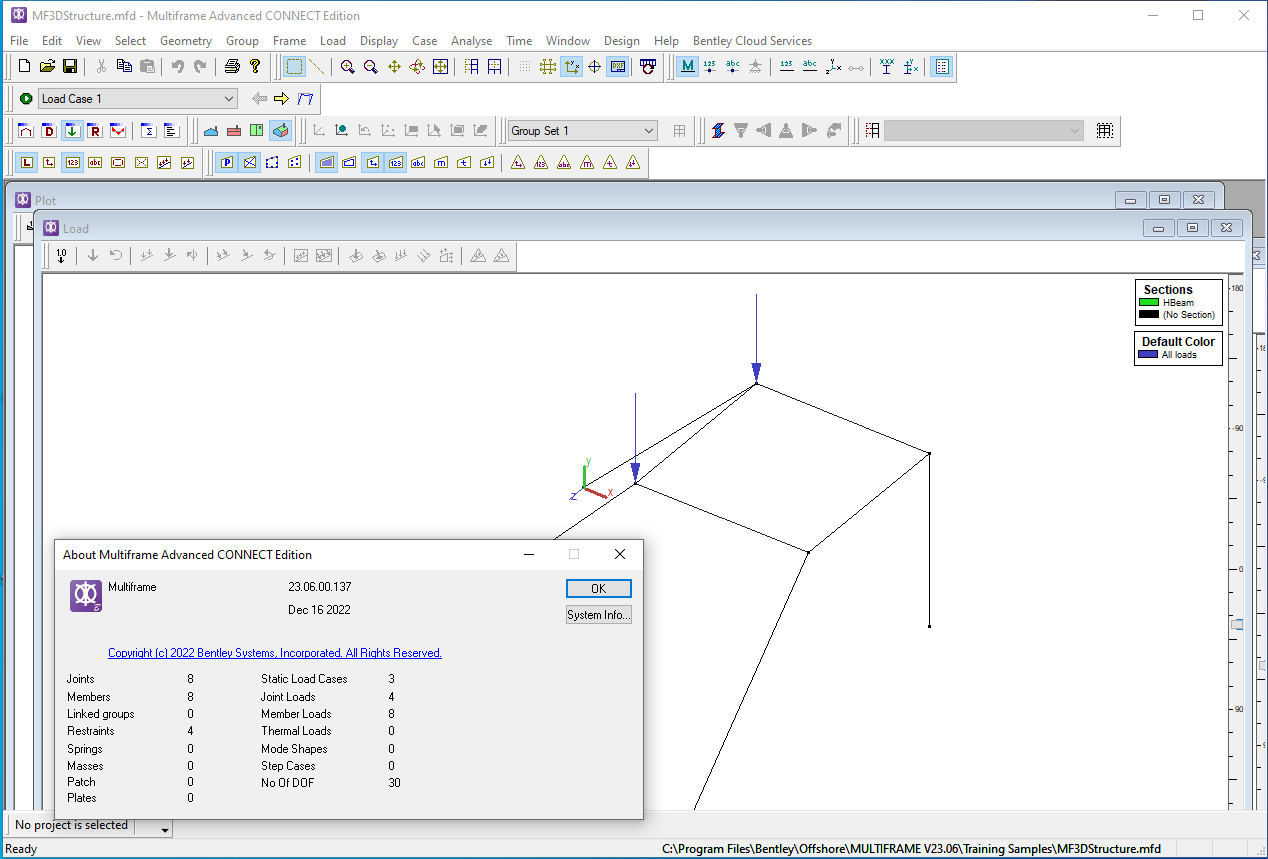Viewport: 1268px width, 859px height.
Task: Toggle the legend display icon
Action: 941,67
